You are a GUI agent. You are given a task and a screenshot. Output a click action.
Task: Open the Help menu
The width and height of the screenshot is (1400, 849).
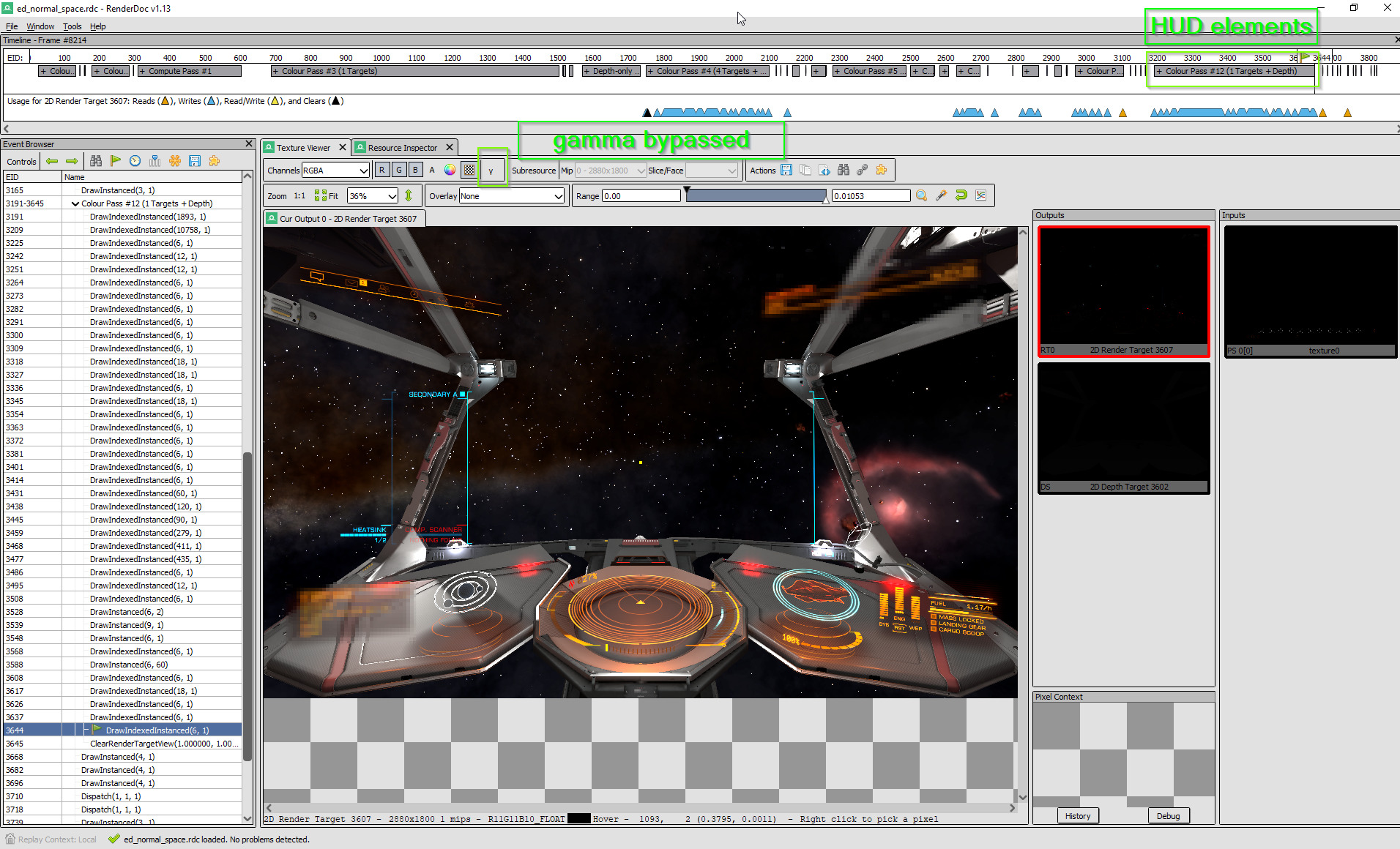pyautogui.click(x=97, y=26)
